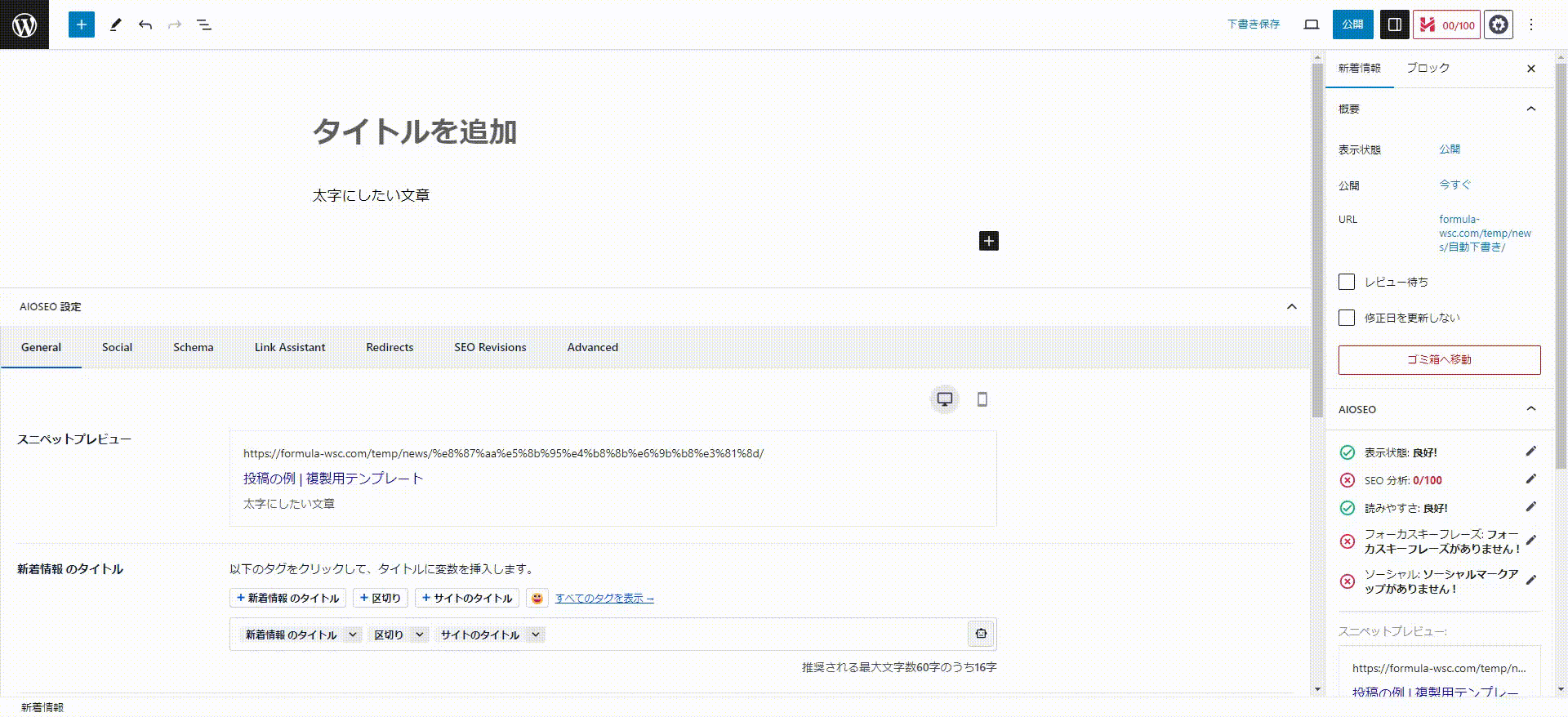Click the ゴミ箱へ移動 button
The height and width of the screenshot is (717, 1568).
1439,359
